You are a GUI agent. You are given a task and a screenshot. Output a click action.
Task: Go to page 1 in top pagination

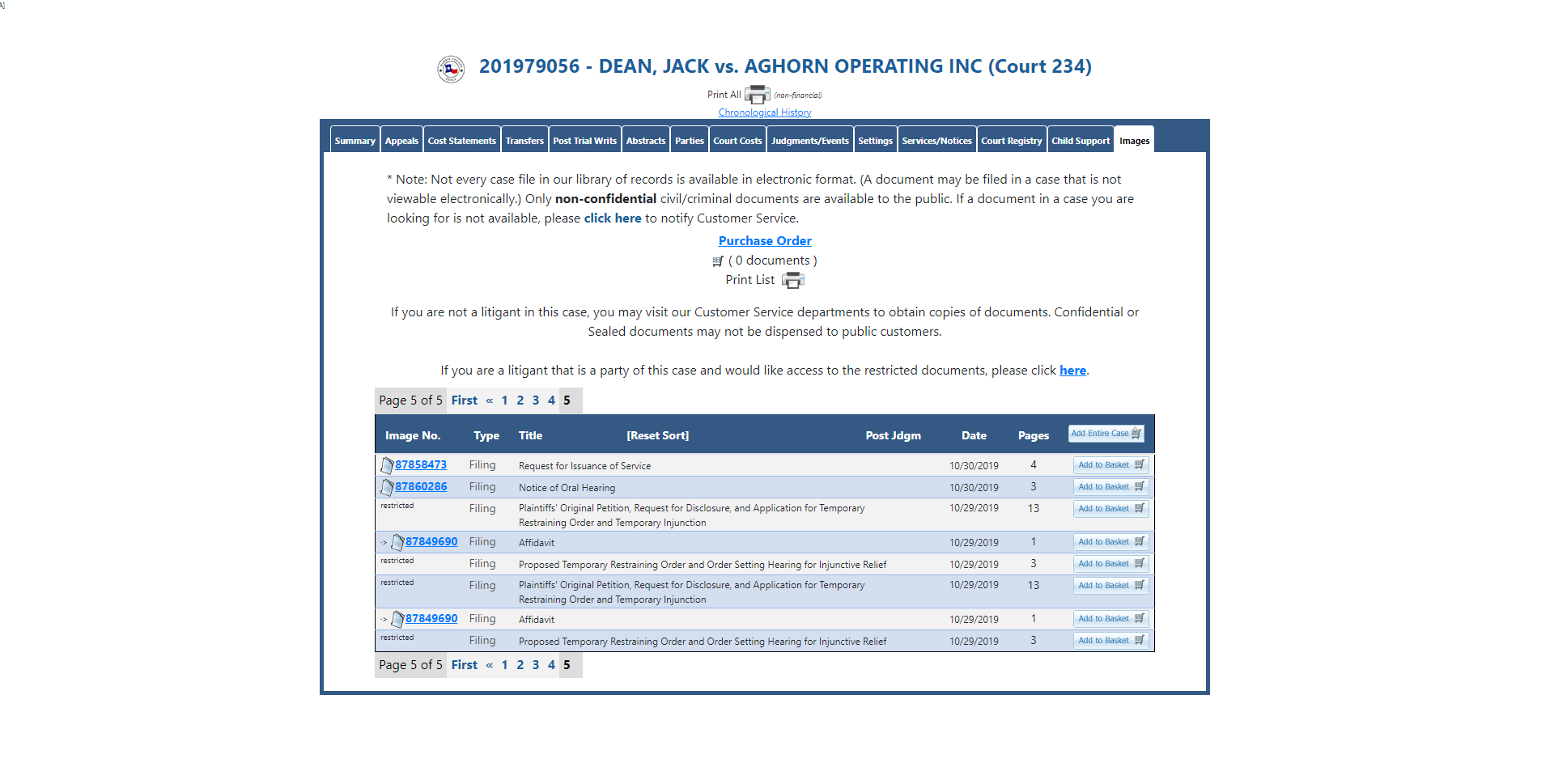coord(504,400)
